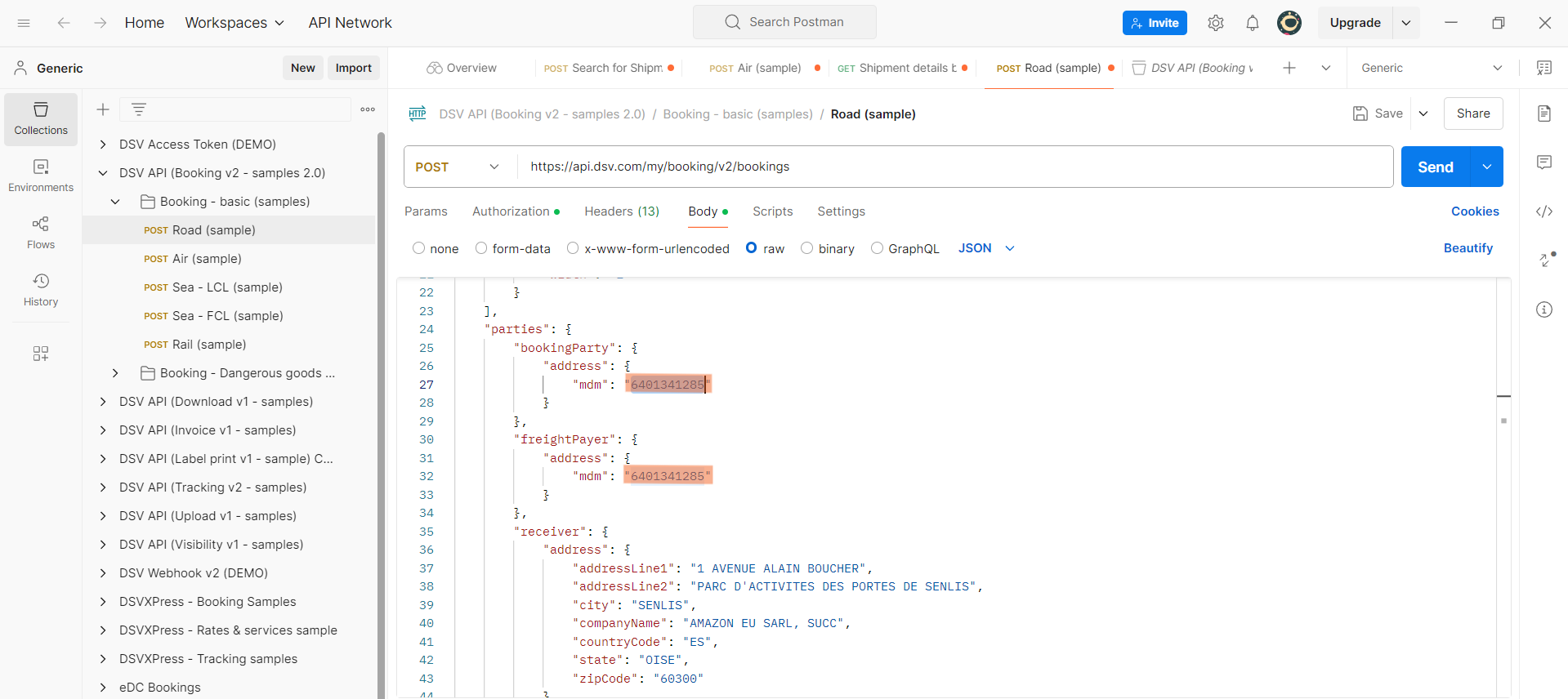Image resolution: width=1568 pixels, height=699 pixels.
Task: Switch to the Headers (13) tab
Action: [621, 211]
